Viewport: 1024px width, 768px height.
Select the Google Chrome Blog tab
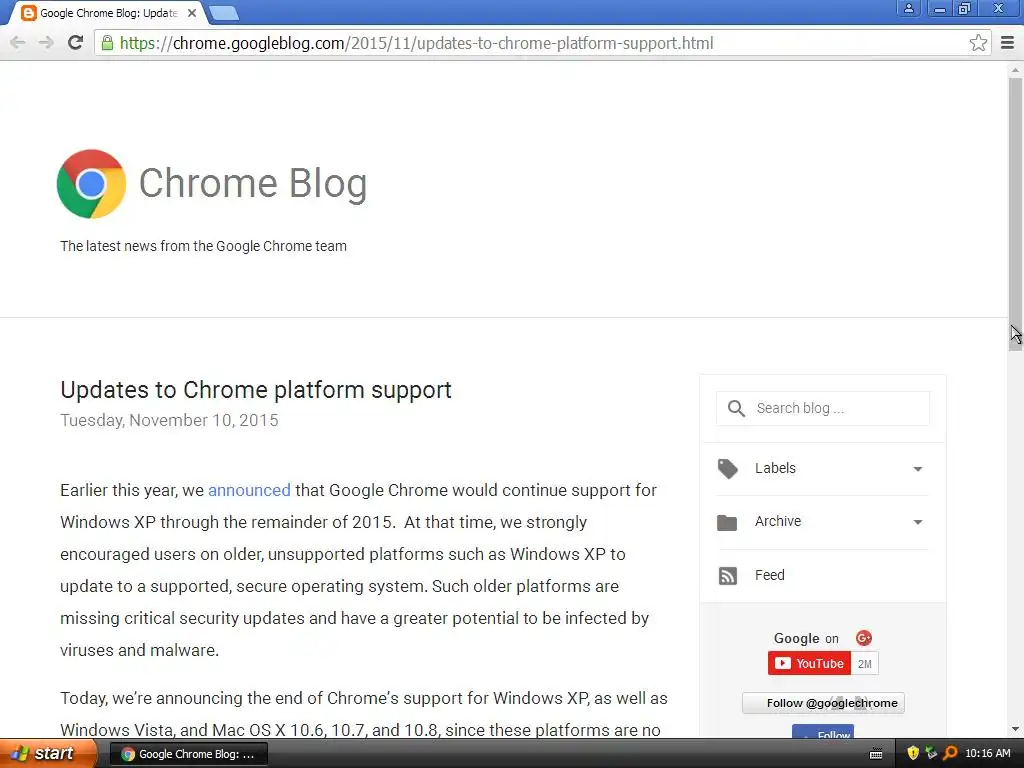108,13
